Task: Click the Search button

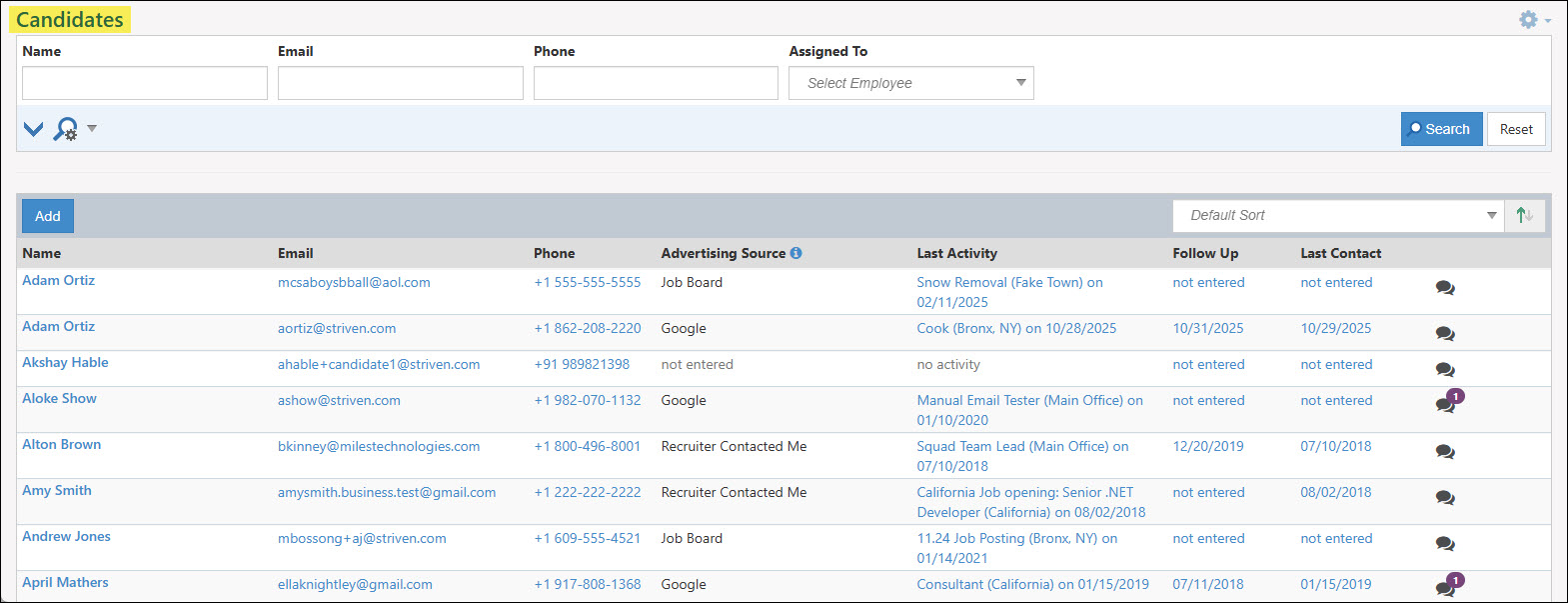Action: point(1441,129)
